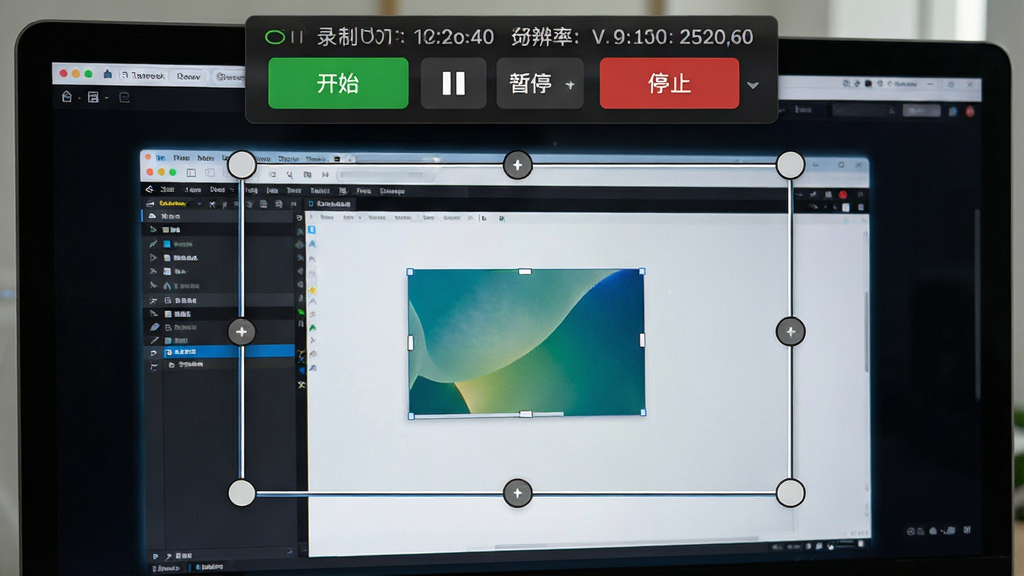This screenshot has width=1024, height=576.
Task: Focus the search field in inner window toolbar
Action: (388, 175)
